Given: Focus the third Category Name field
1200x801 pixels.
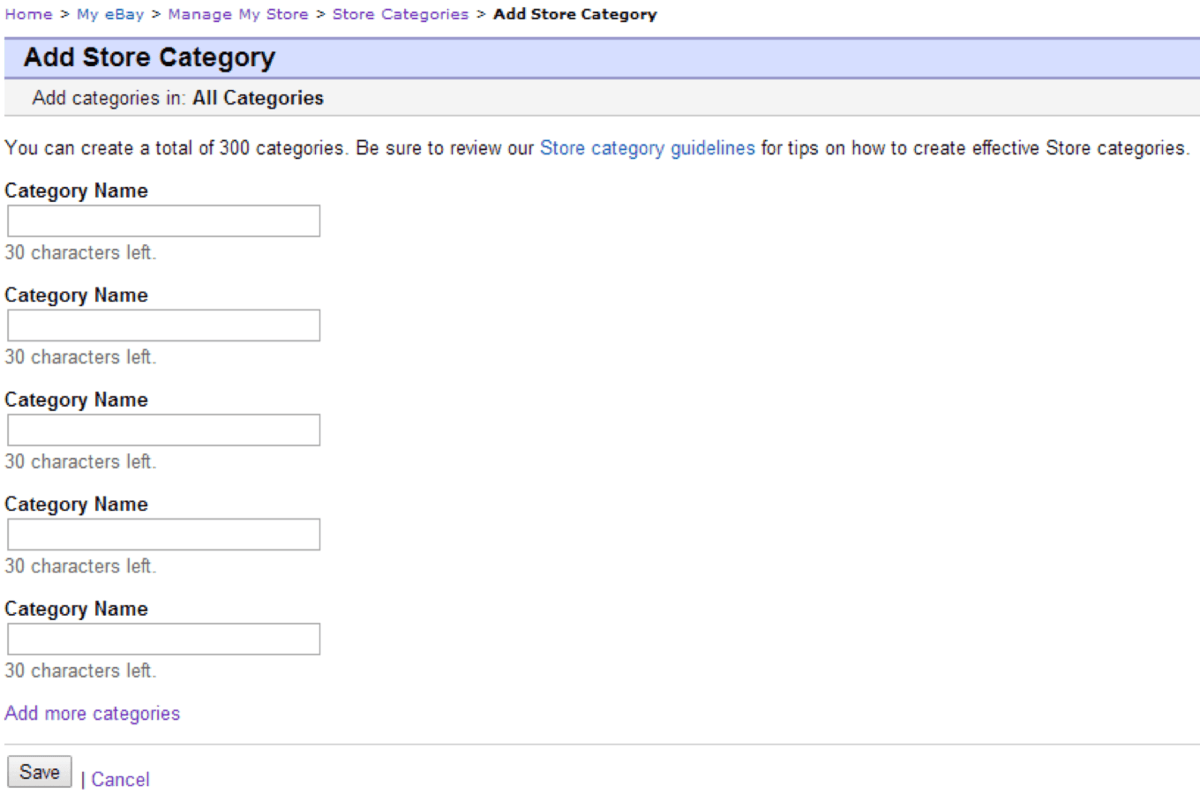Looking at the screenshot, I should [x=164, y=430].
